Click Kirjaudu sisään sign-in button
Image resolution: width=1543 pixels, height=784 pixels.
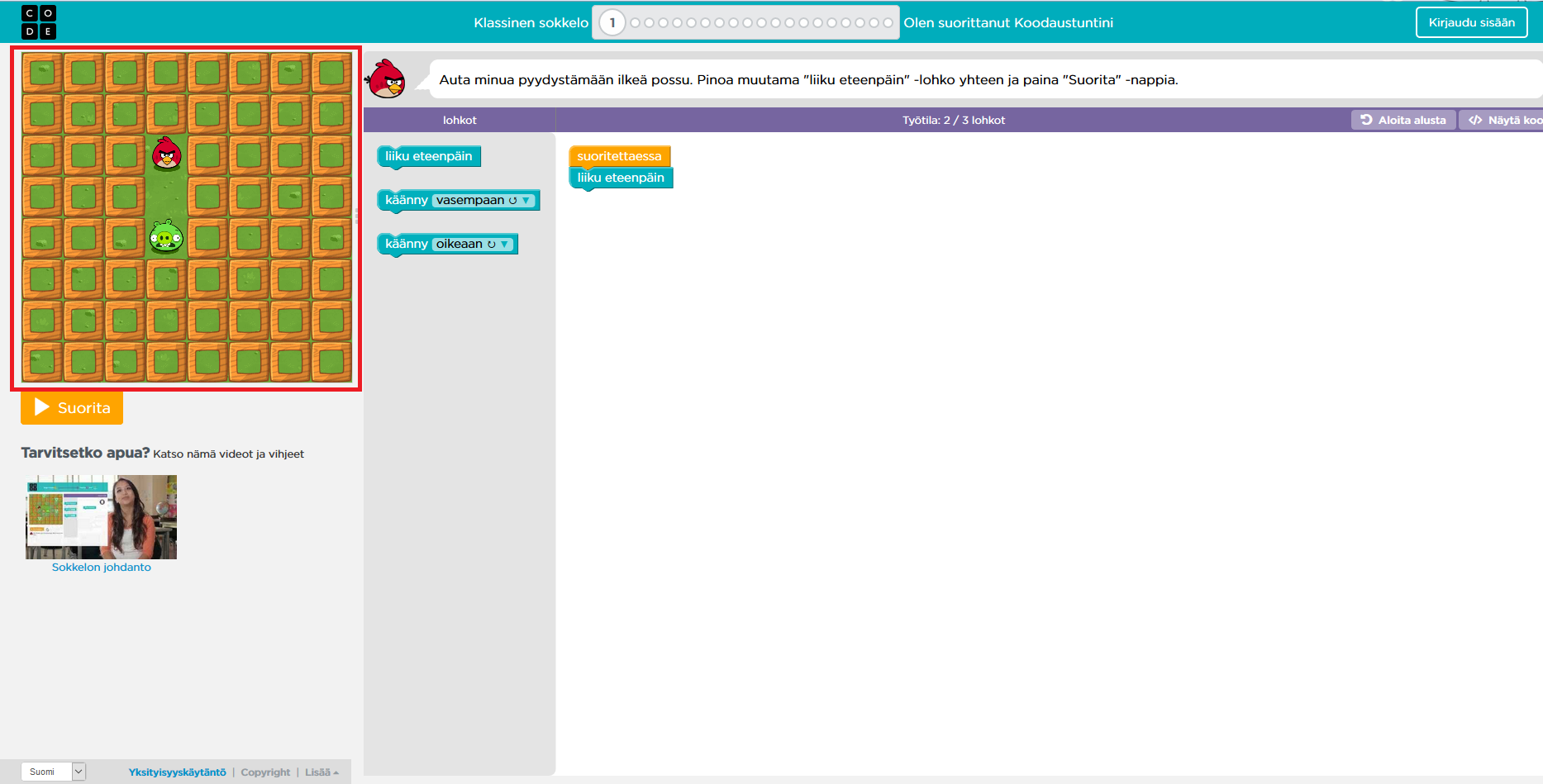pyautogui.click(x=1471, y=22)
